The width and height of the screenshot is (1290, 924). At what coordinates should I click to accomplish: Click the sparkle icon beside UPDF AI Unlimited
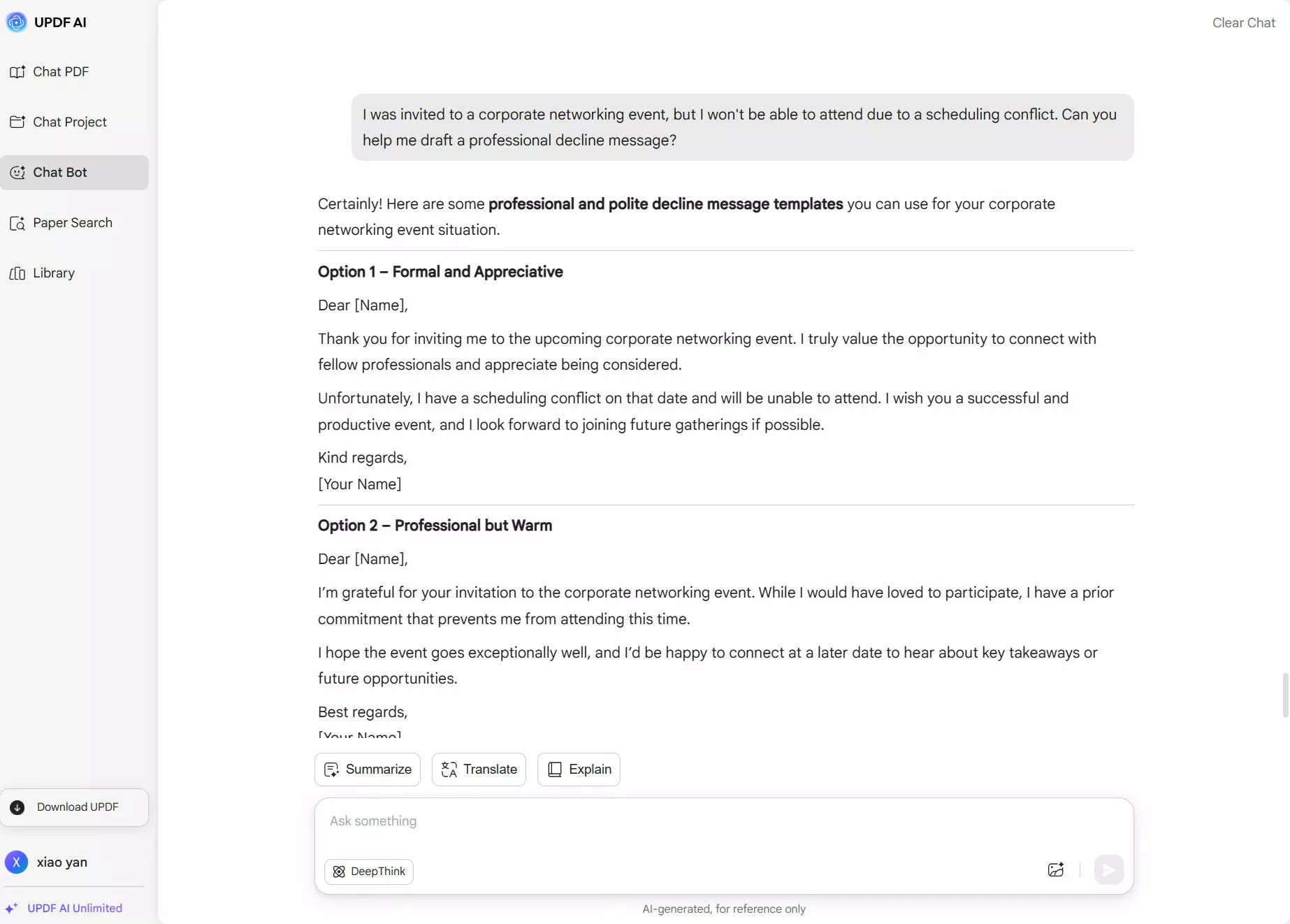(x=11, y=908)
